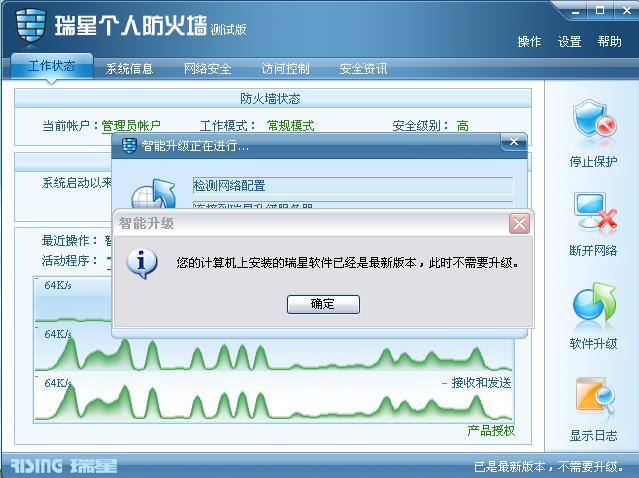This screenshot has height=478, width=639.
Task: Click the upgrade message text in the dialog
Action: click(x=348, y=263)
